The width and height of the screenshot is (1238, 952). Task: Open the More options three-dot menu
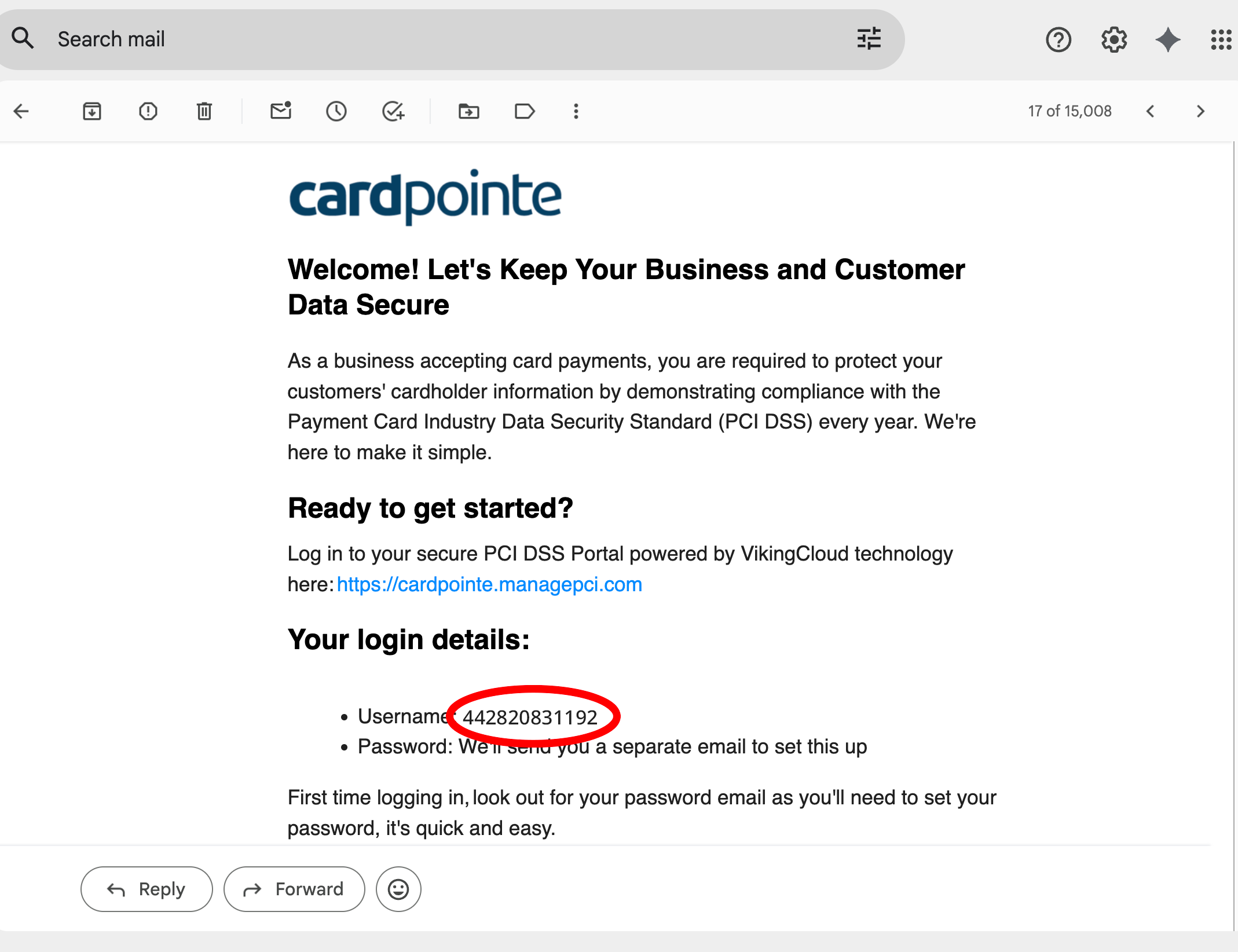click(576, 111)
